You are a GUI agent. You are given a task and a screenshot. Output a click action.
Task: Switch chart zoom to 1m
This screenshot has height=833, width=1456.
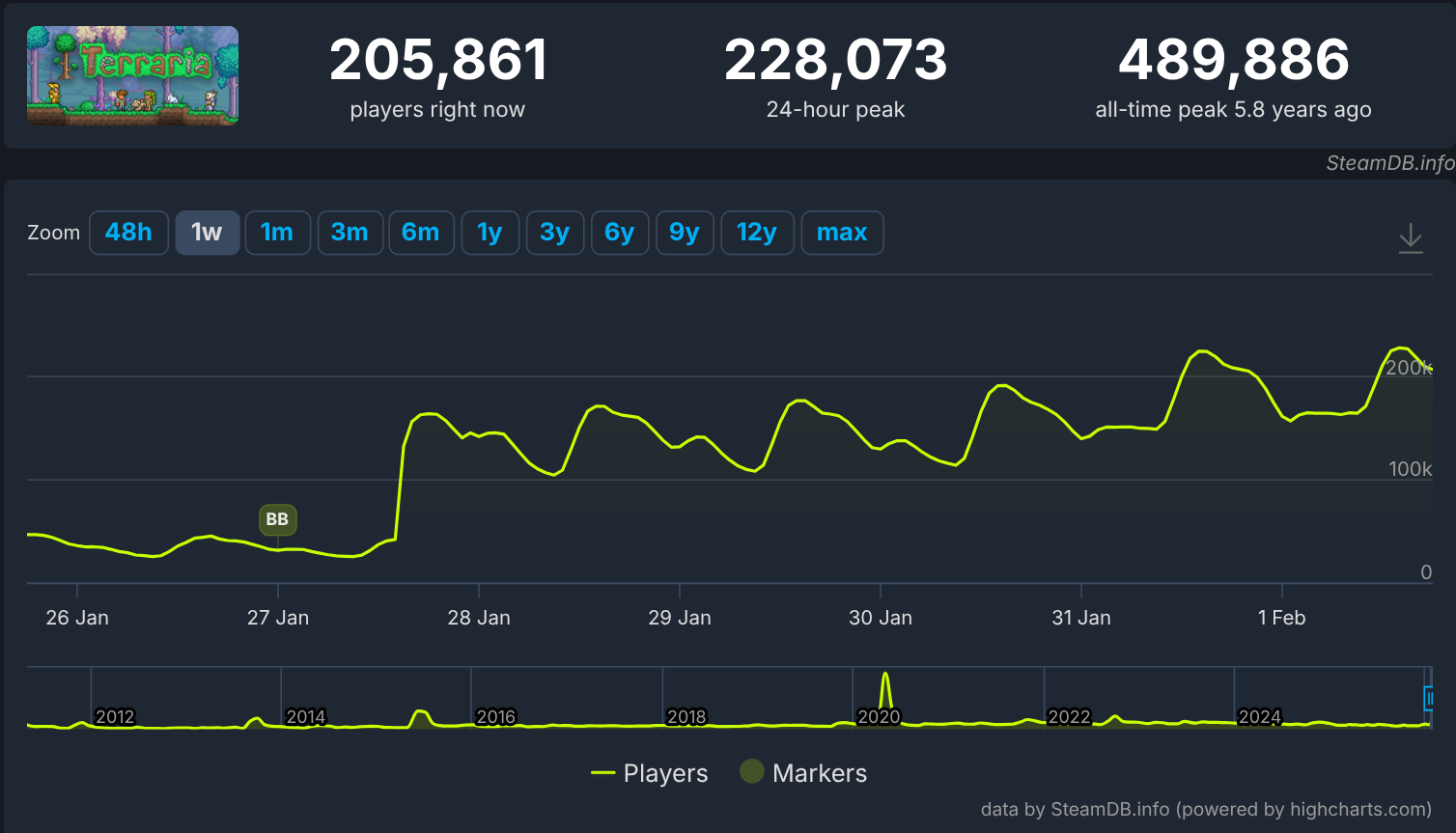pos(277,233)
